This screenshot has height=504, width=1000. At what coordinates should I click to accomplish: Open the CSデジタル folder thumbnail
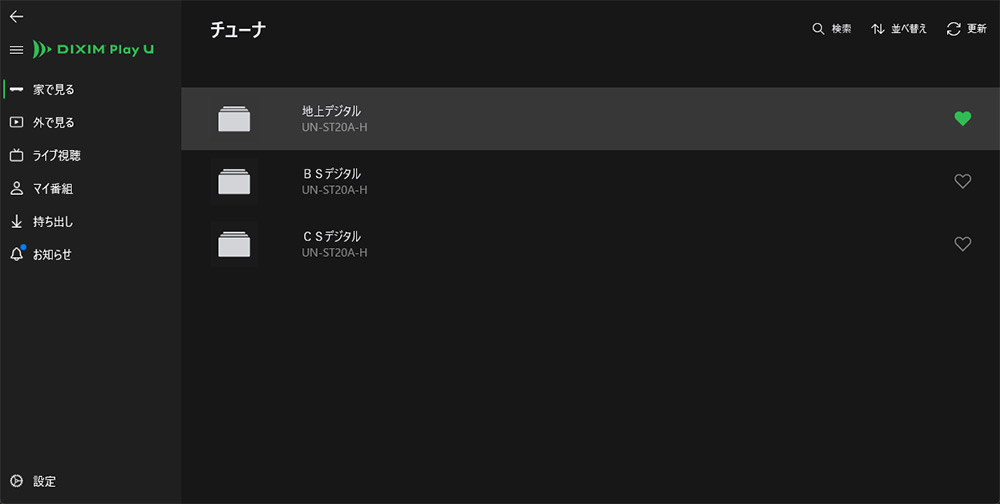[234, 244]
